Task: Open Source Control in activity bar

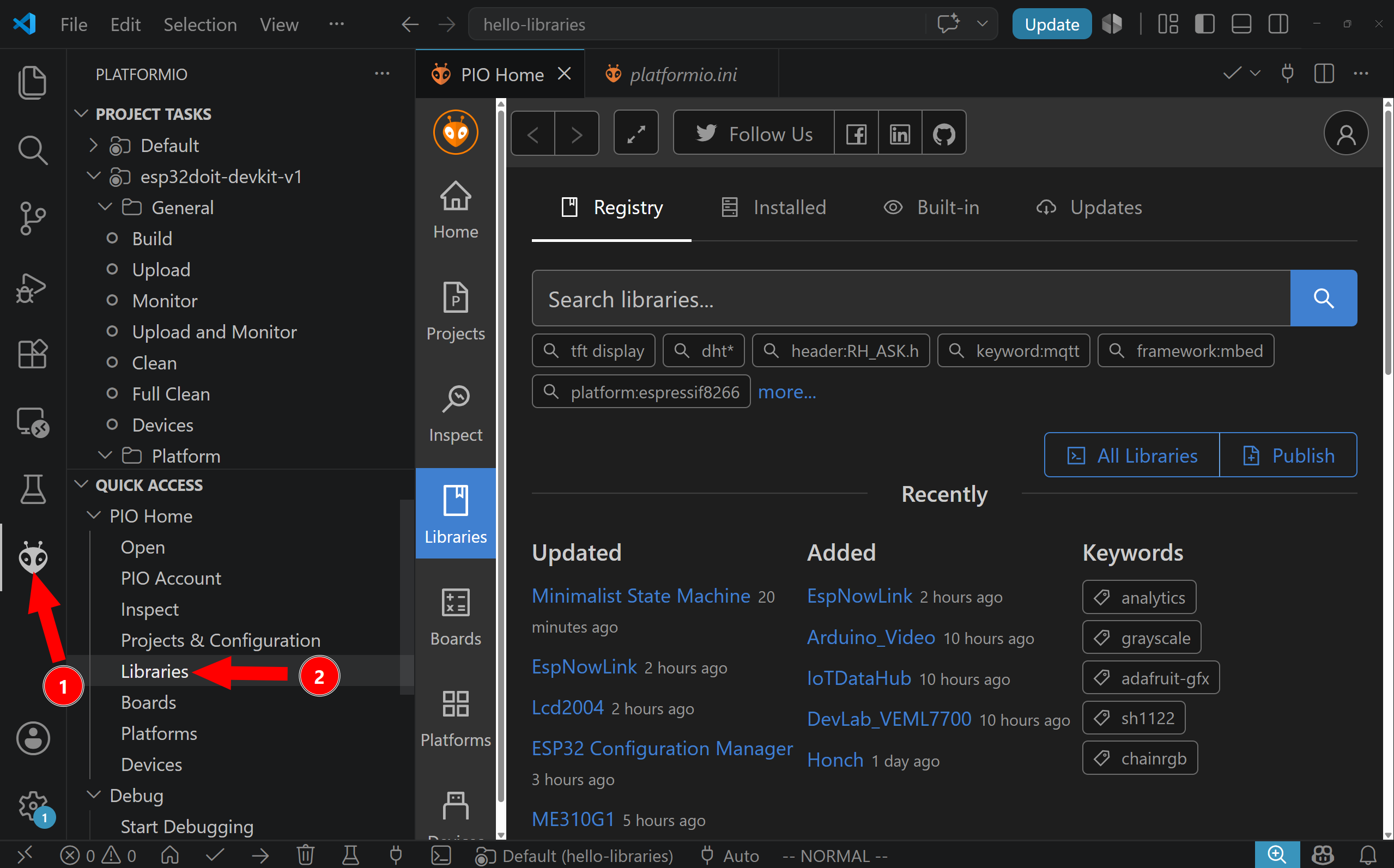Action: pyautogui.click(x=32, y=218)
